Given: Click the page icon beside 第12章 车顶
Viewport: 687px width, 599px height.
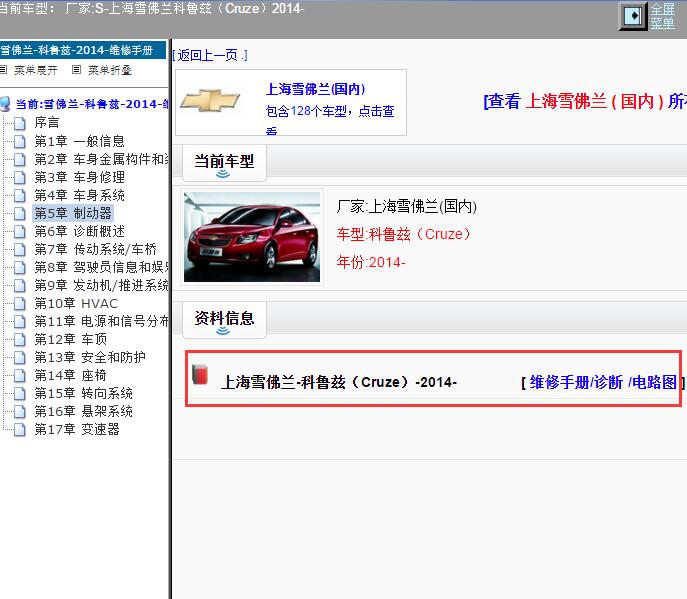Looking at the screenshot, I should 19,340.
